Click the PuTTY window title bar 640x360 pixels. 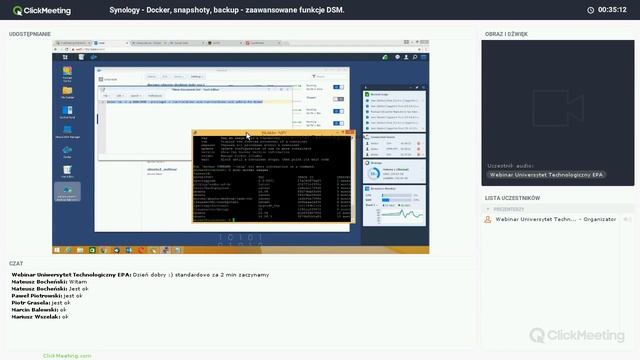pyautogui.click(x=273, y=133)
